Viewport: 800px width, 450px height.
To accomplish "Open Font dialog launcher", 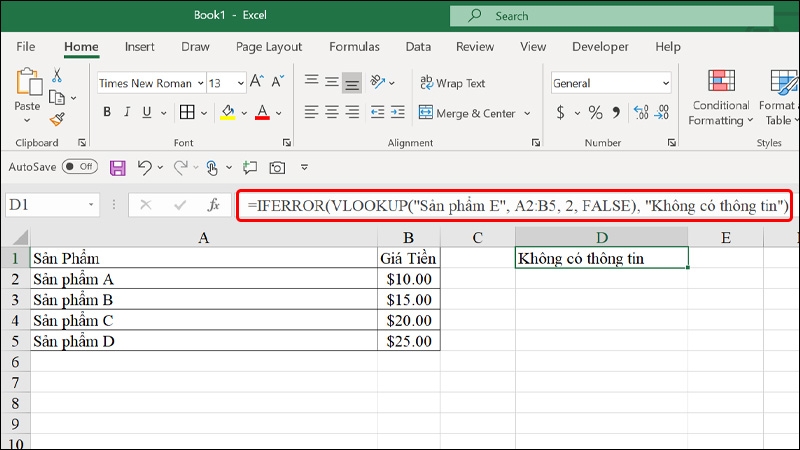I will pyautogui.click(x=287, y=143).
